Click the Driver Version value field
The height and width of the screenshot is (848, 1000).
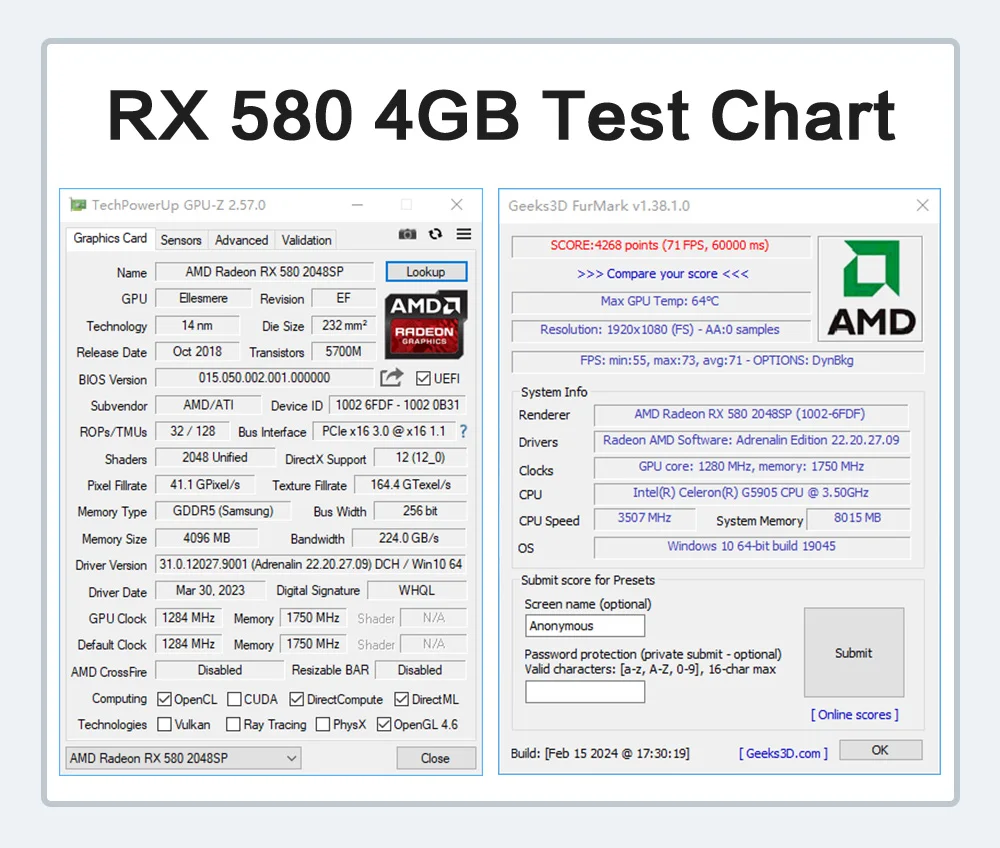pos(311,564)
